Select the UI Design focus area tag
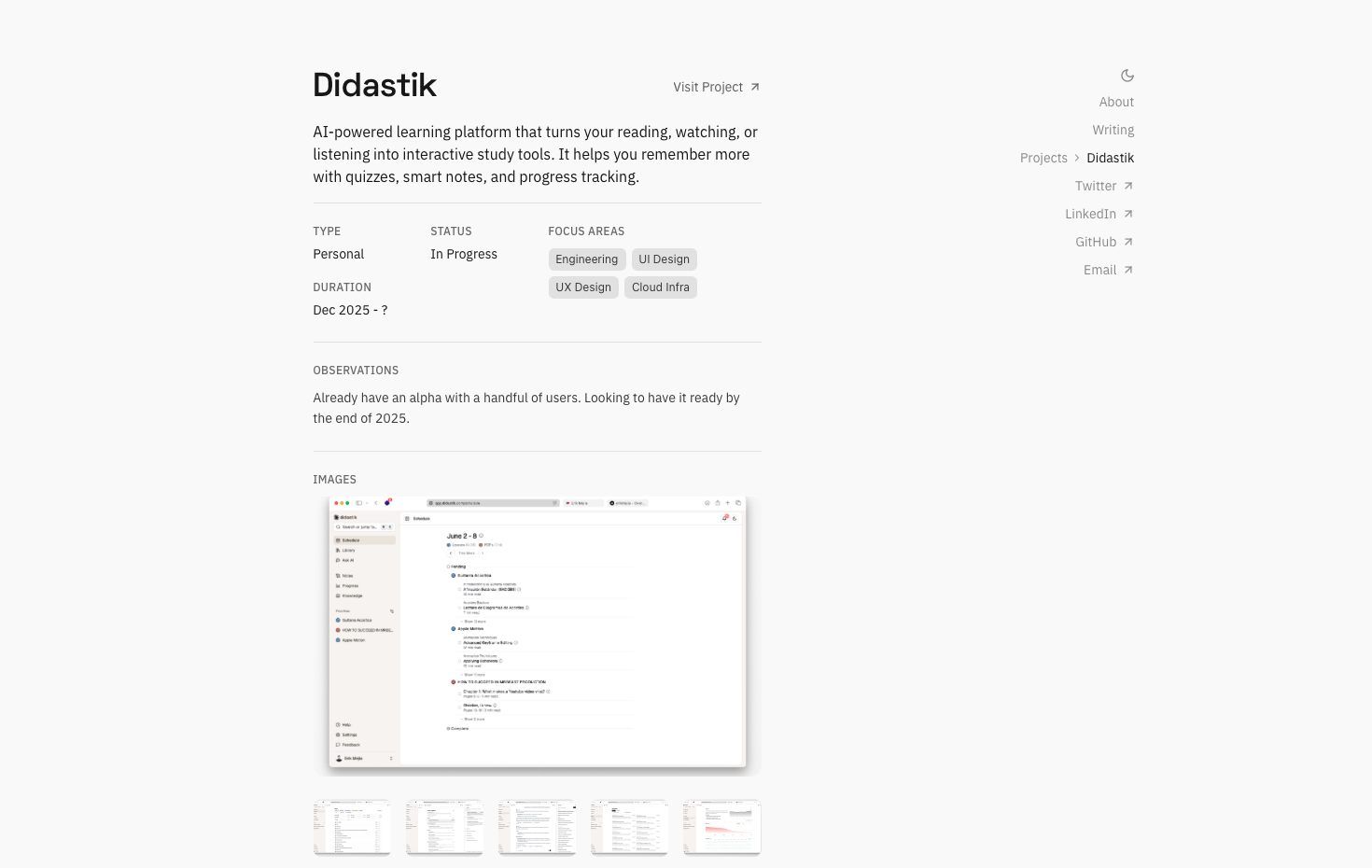Screen dimensions: 1372x868 [665, 259]
